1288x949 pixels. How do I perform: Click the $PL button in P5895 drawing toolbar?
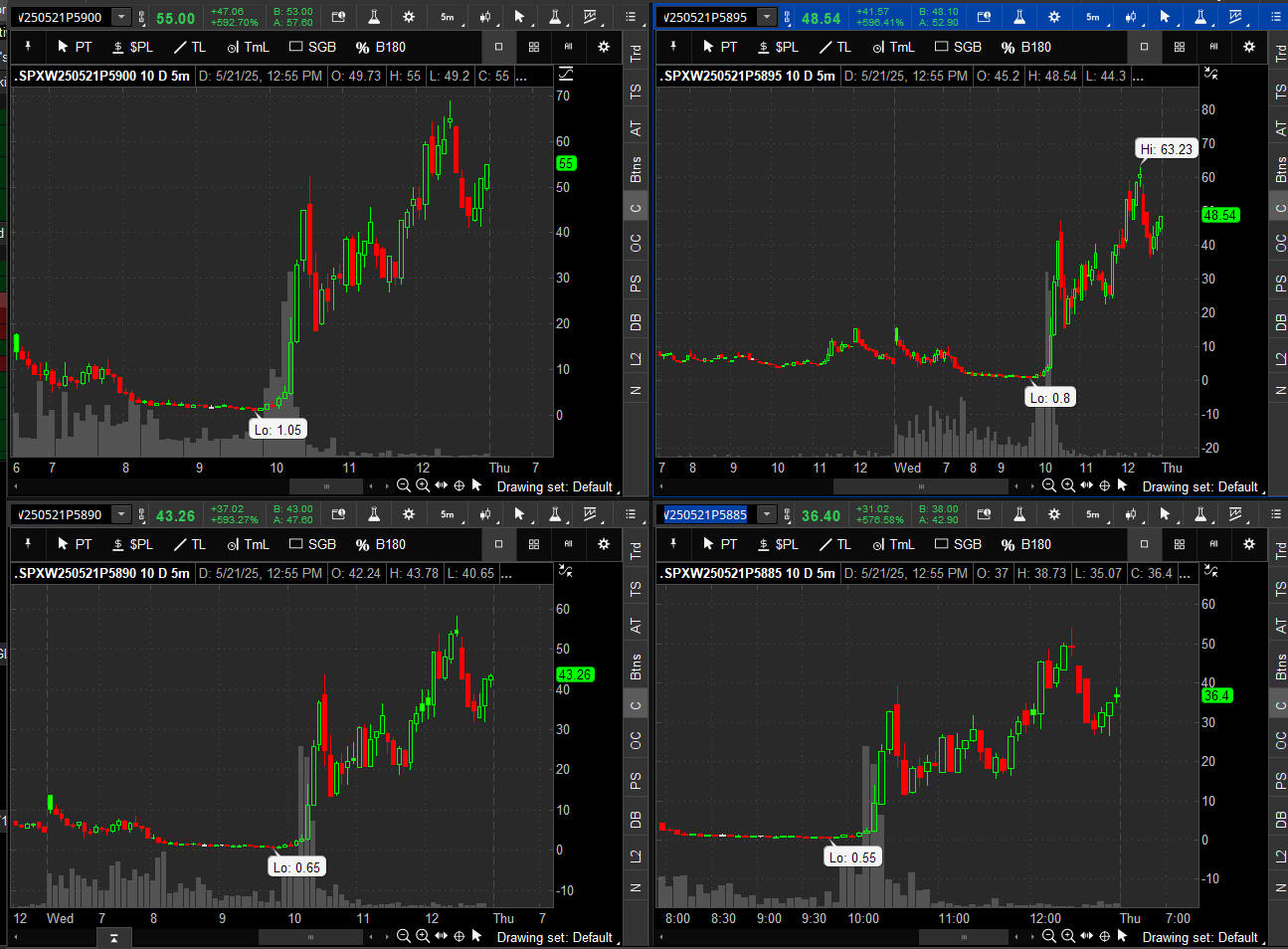point(778,47)
